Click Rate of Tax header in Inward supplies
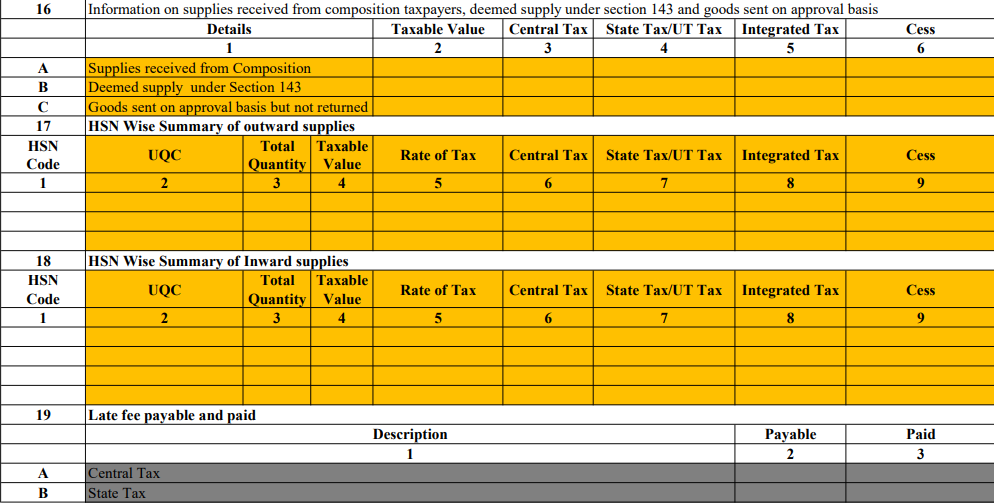The width and height of the screenshot is (994, 503). [x=437, y=291]
